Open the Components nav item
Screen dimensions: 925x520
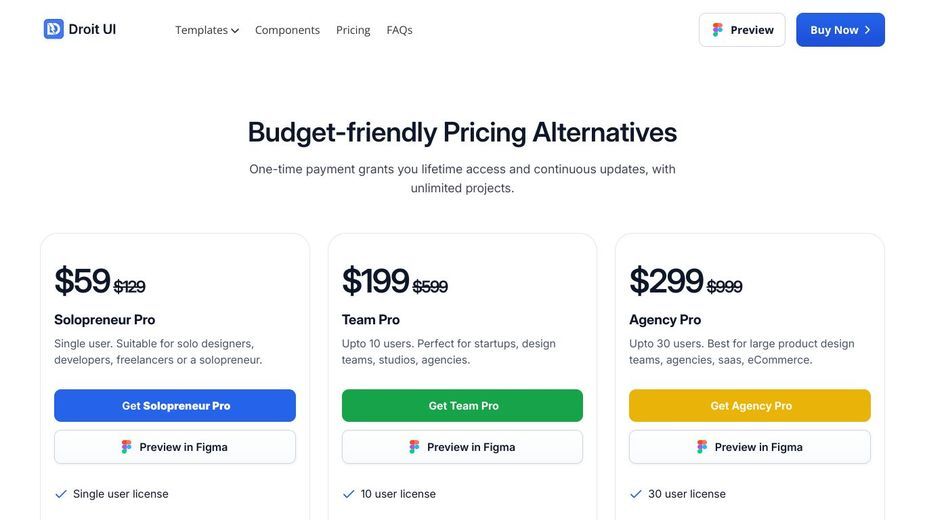[287, 30]
